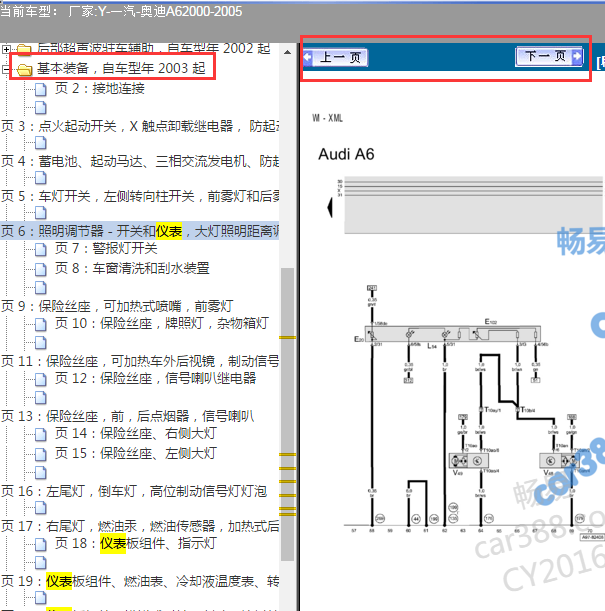Open 页 11：保险丝座，可加热车外后视镜 entry

(140, 361)
